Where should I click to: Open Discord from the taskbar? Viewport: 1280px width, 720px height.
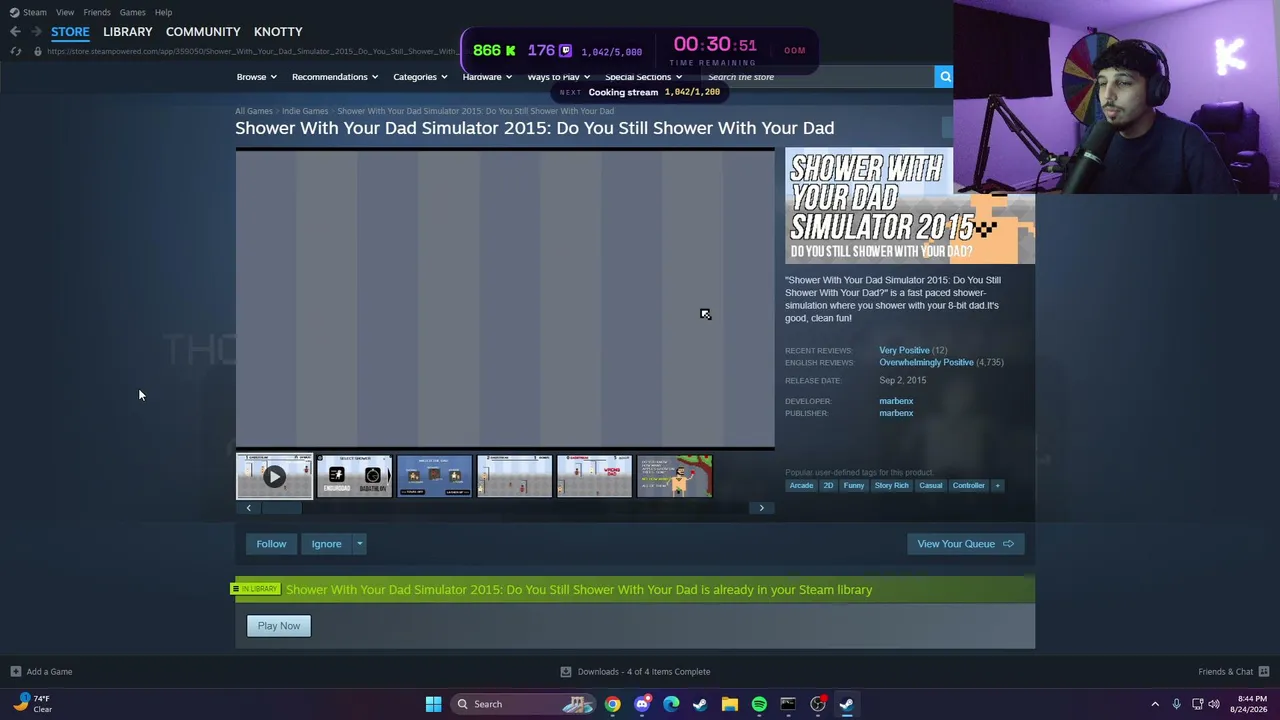642,704
